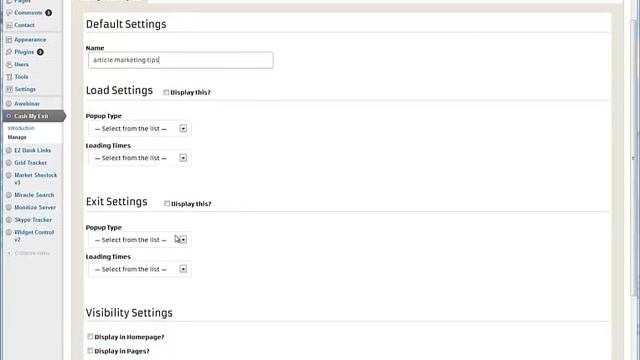Open the Users menu
640x360 pixels.
point(22,64)
